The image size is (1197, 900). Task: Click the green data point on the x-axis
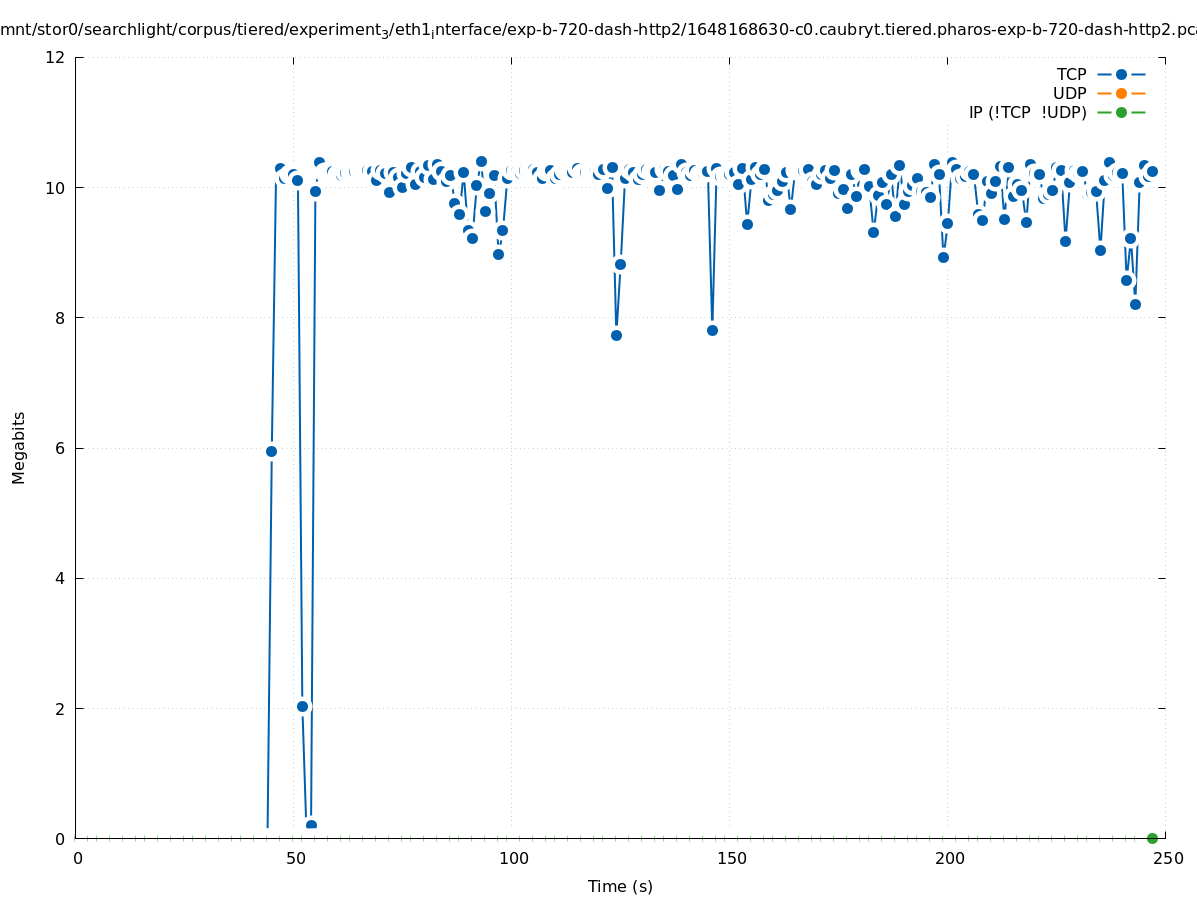point(1152,838)
